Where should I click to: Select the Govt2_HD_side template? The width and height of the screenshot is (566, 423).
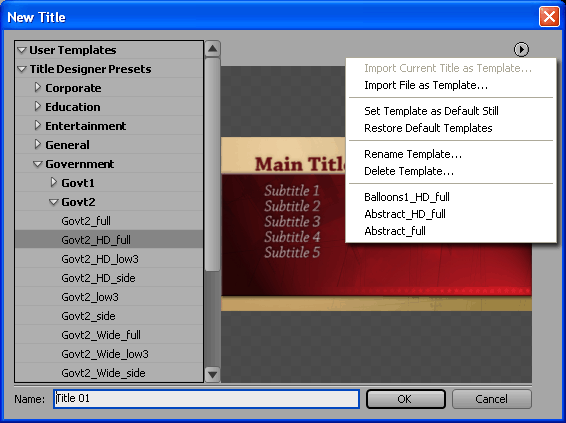(109, 278)
